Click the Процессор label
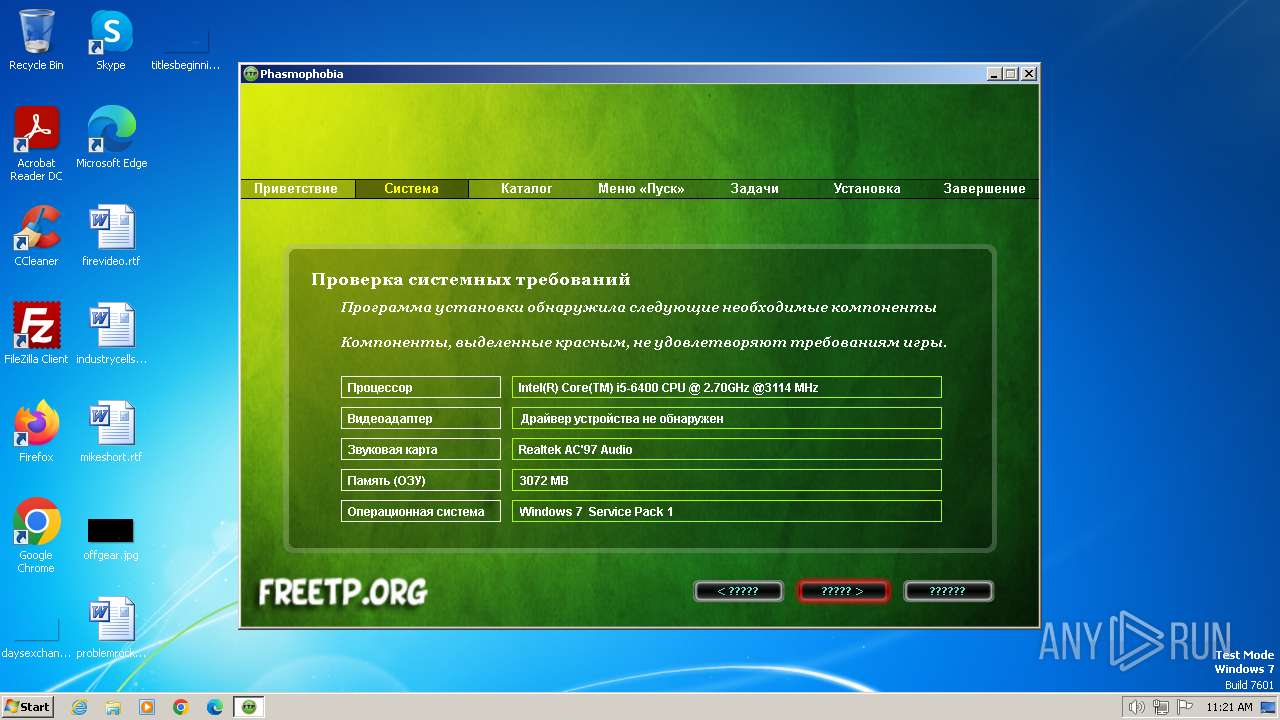The width and height of the screenshot is (1280, 720). (x=421, y=388)
